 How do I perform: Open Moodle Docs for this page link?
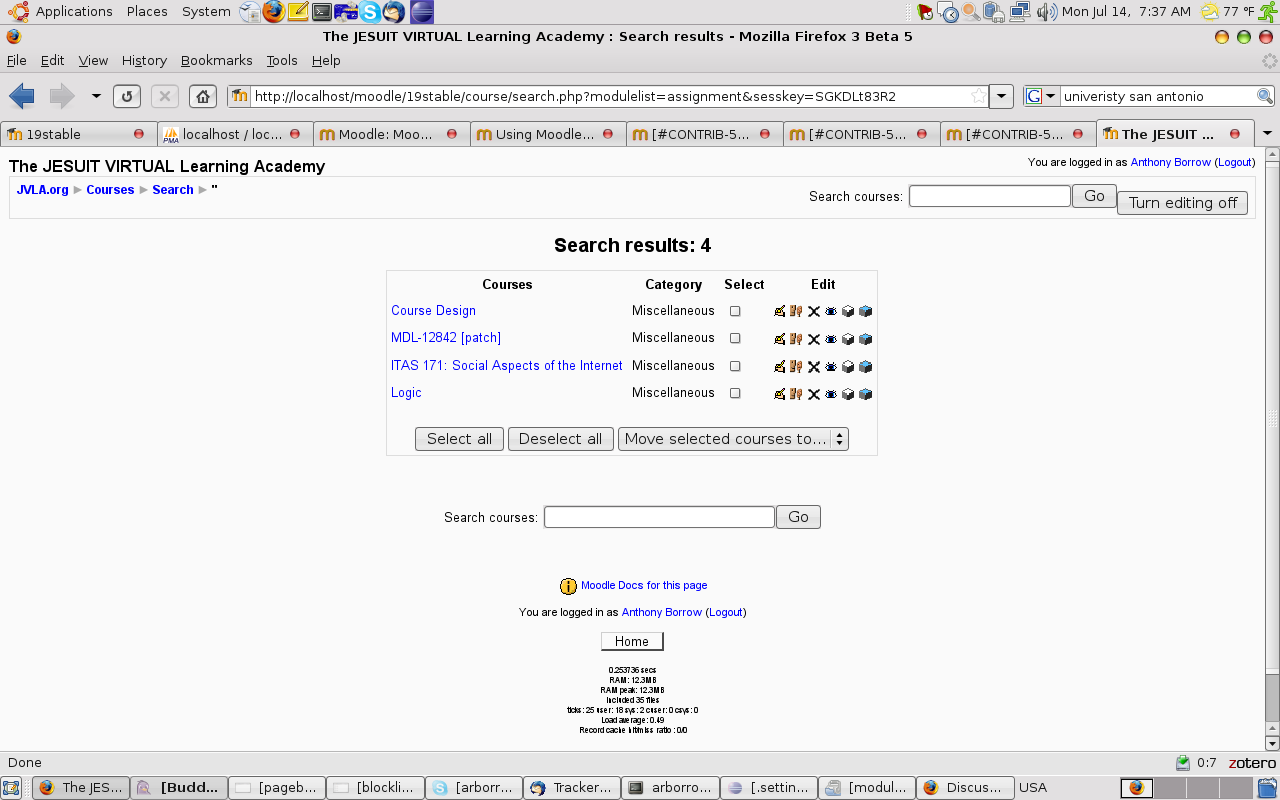pos(644,586)
